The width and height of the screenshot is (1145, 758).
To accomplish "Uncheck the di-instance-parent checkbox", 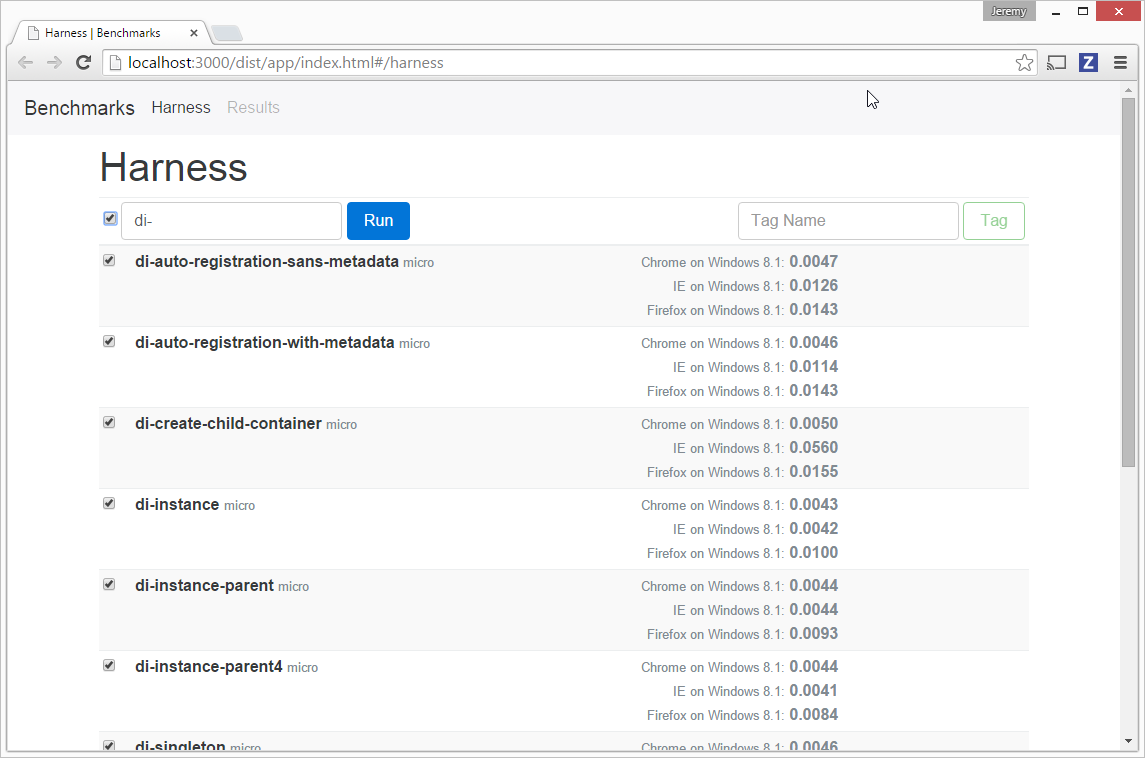I will click(x=110, y=585).
